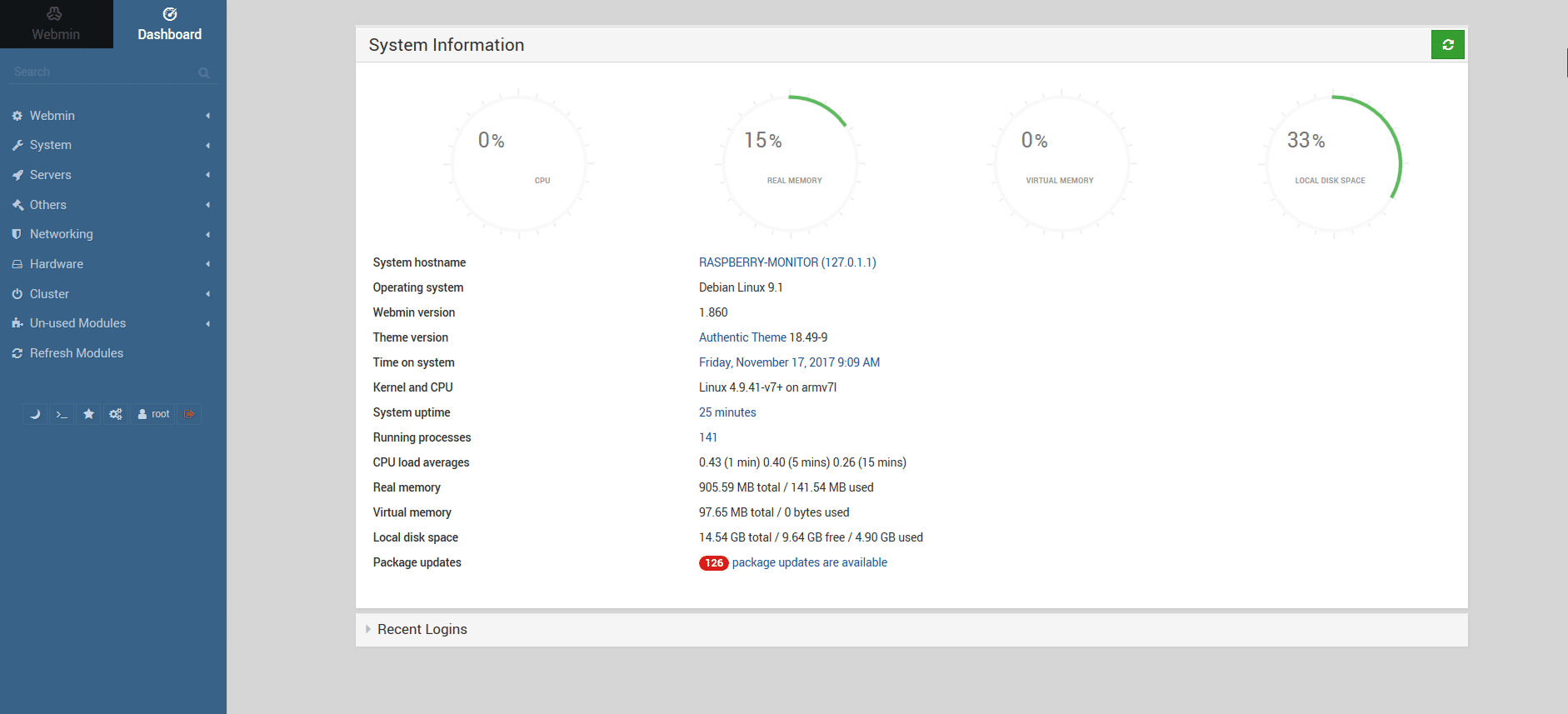
Task: Expand arrow next to Networking category
Action: pos(208,234)
